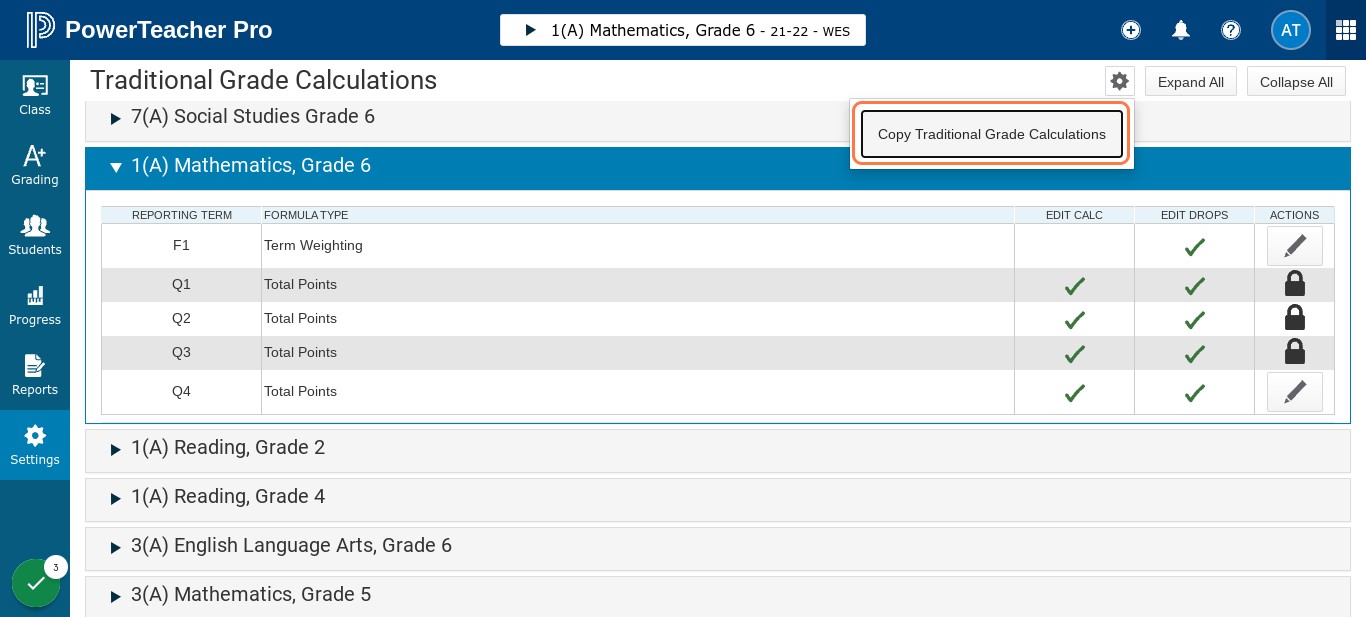Click the Reporting Term column header
1366x617 pixels.
click(x=182, y=215)
